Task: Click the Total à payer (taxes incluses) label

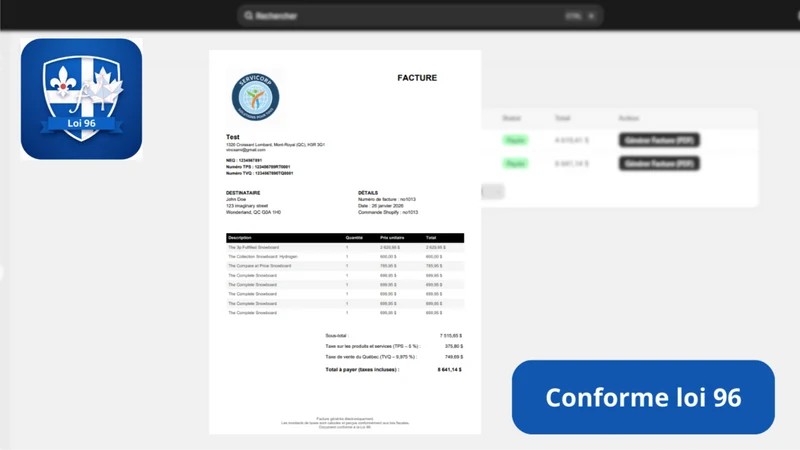Action: (362, 369)
